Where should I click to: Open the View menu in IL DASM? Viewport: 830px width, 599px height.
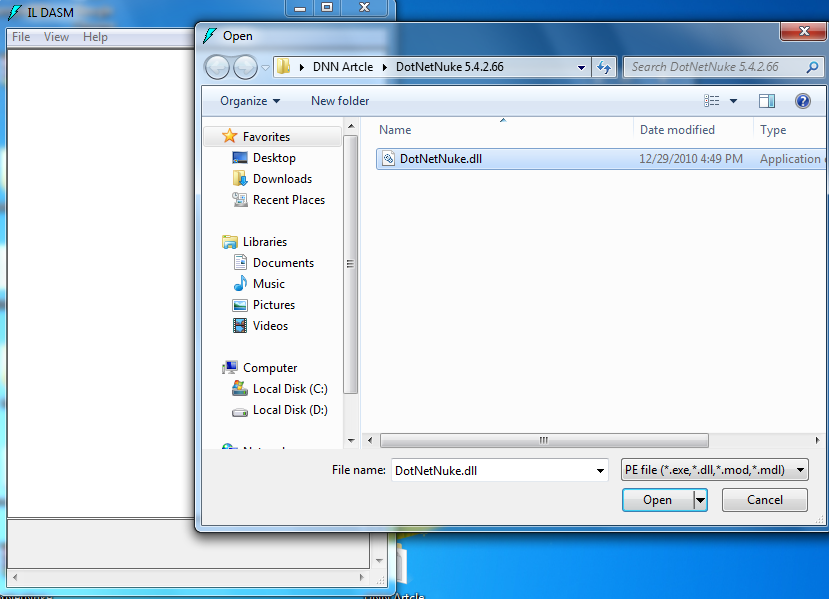56,37
